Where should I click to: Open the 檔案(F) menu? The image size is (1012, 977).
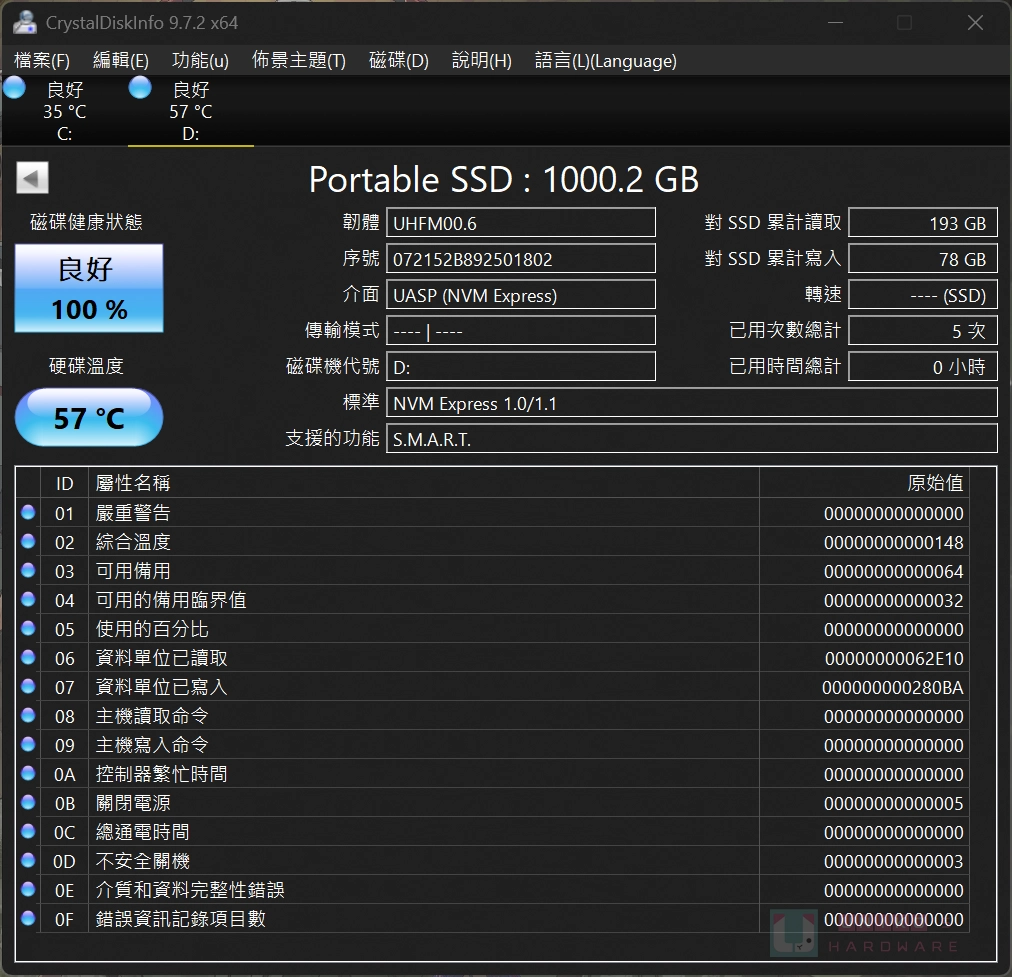pos(42,61)
